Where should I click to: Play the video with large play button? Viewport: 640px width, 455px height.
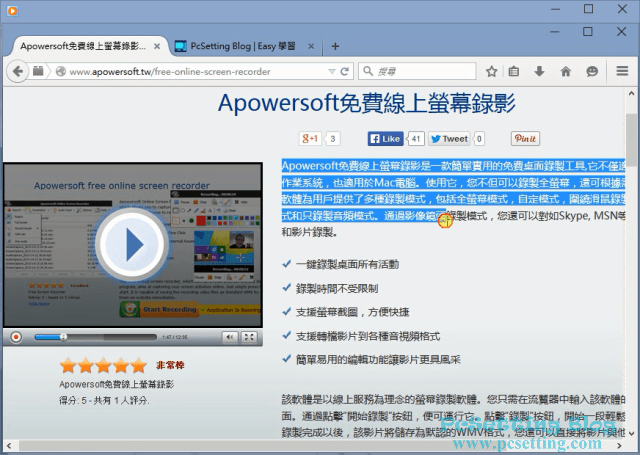tap(131, 245)
